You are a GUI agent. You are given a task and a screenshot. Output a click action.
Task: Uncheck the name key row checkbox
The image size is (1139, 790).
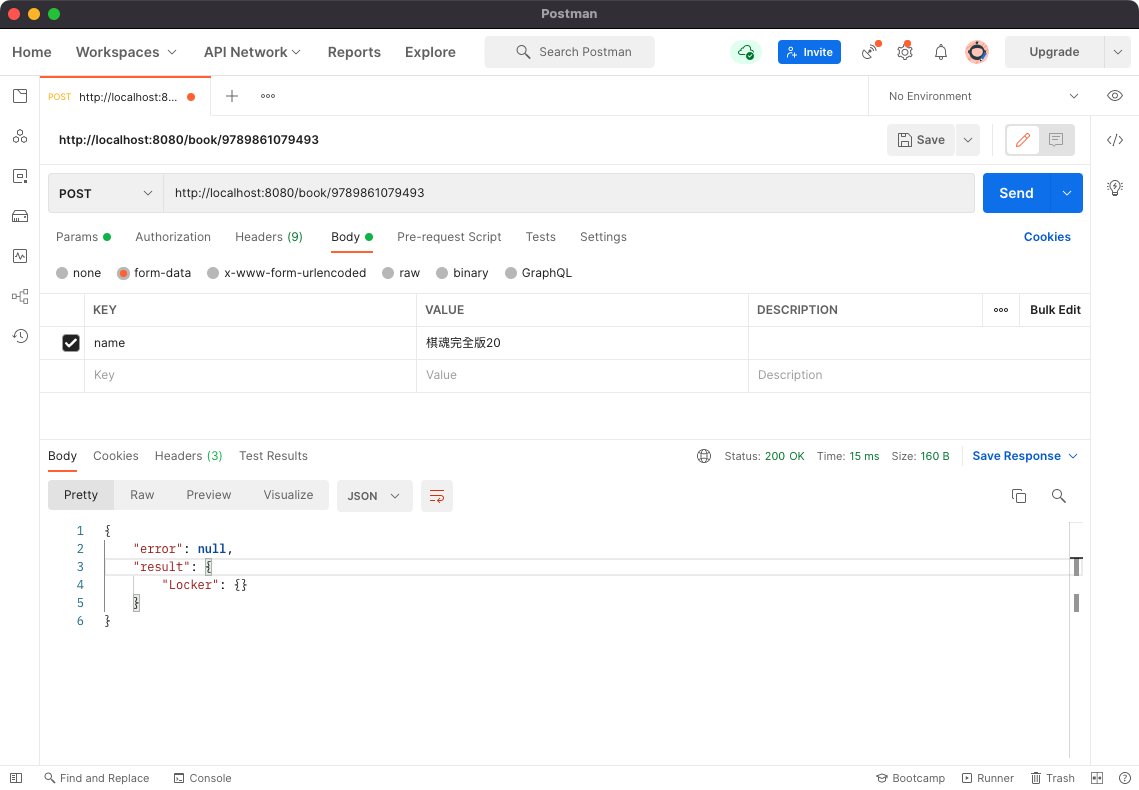[70, 343]
